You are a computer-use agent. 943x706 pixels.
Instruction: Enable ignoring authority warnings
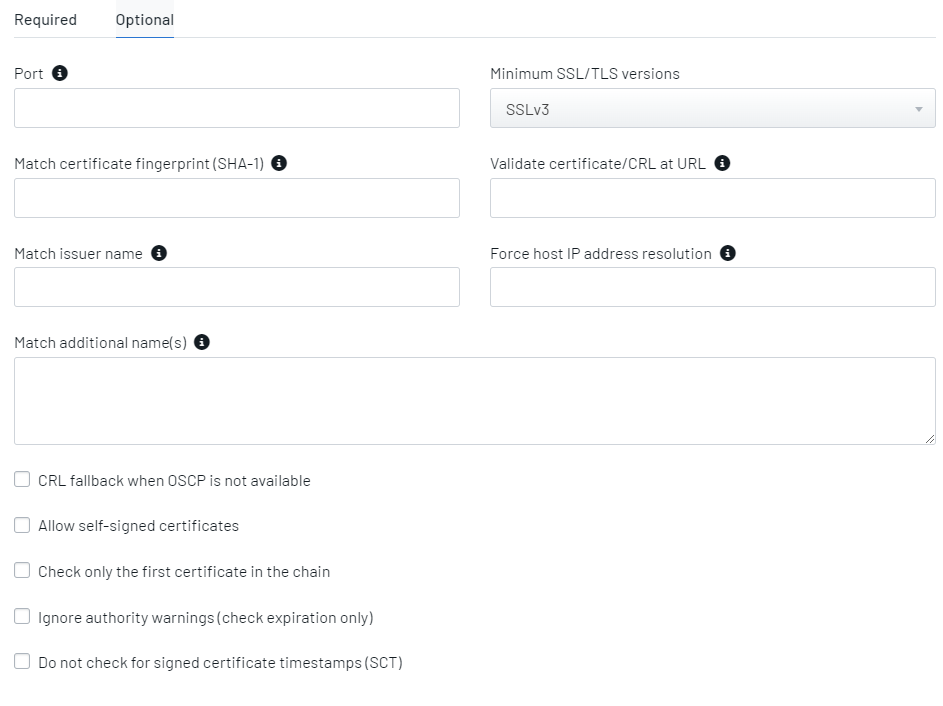[x=22, y=617]
